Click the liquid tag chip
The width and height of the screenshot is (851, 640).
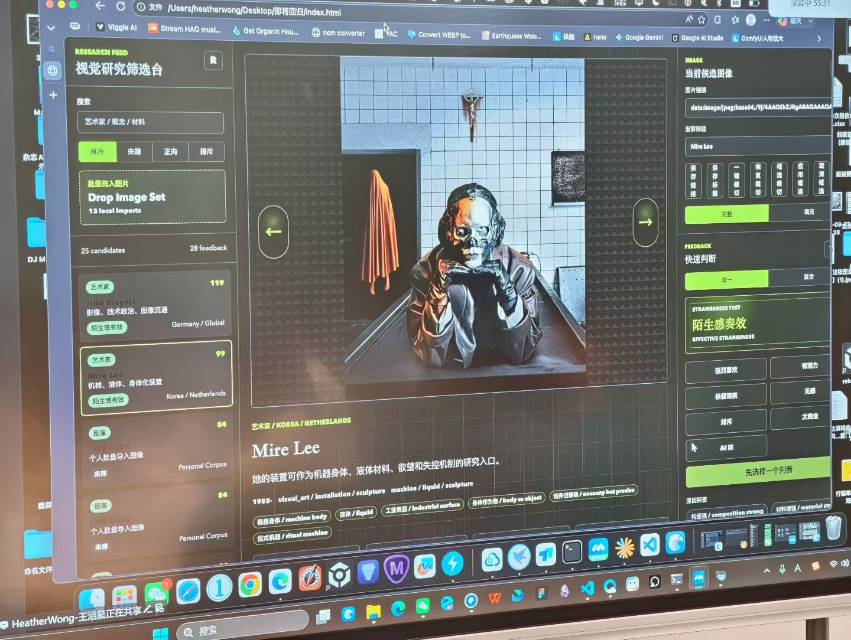[x=356, y=512]
